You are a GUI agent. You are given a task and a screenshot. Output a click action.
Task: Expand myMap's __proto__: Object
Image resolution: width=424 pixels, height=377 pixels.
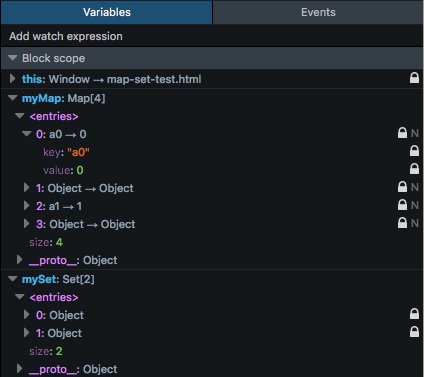coord(20,260)
